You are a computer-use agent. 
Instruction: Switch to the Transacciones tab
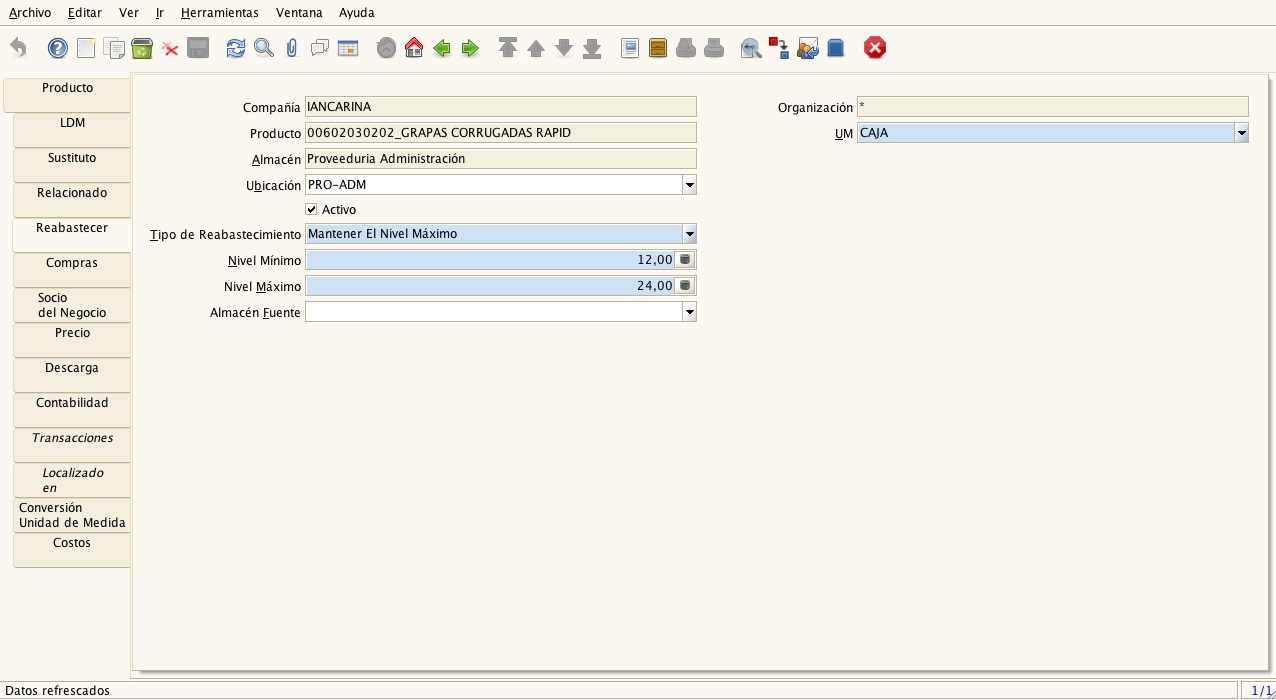pyautogui.click(x=72, y=444)
